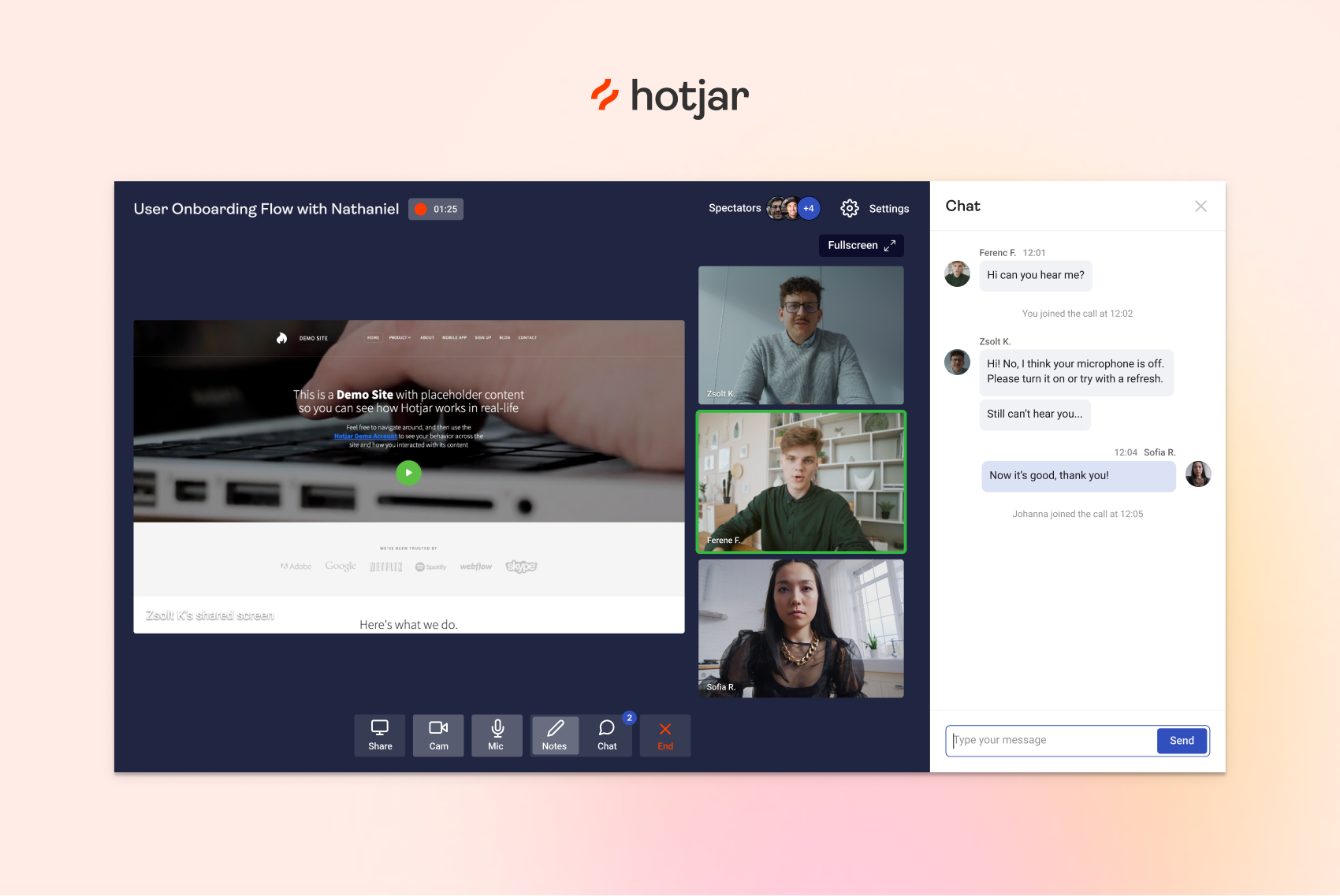This screenshot has height=896, width=1340.
Task: Click the "Here's what we do." heading
Action: (408, 625)
